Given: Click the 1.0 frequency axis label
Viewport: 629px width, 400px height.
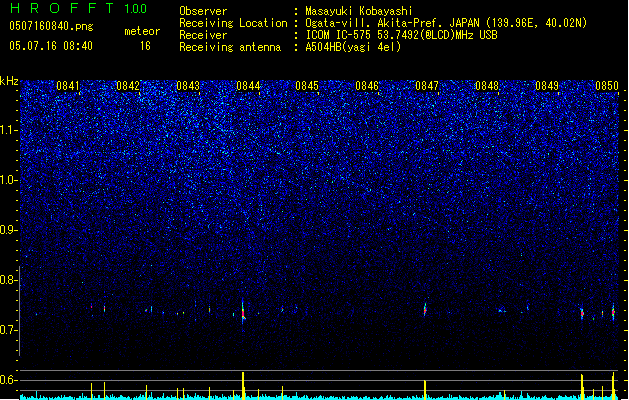Looking at the screenshot, I should point(9,180).
